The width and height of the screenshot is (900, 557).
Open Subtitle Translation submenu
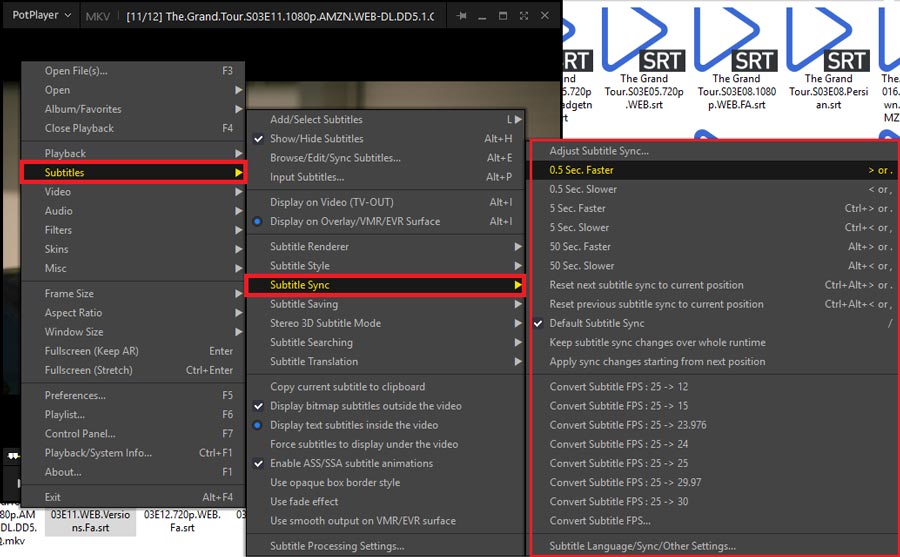[x=386, y=362]
